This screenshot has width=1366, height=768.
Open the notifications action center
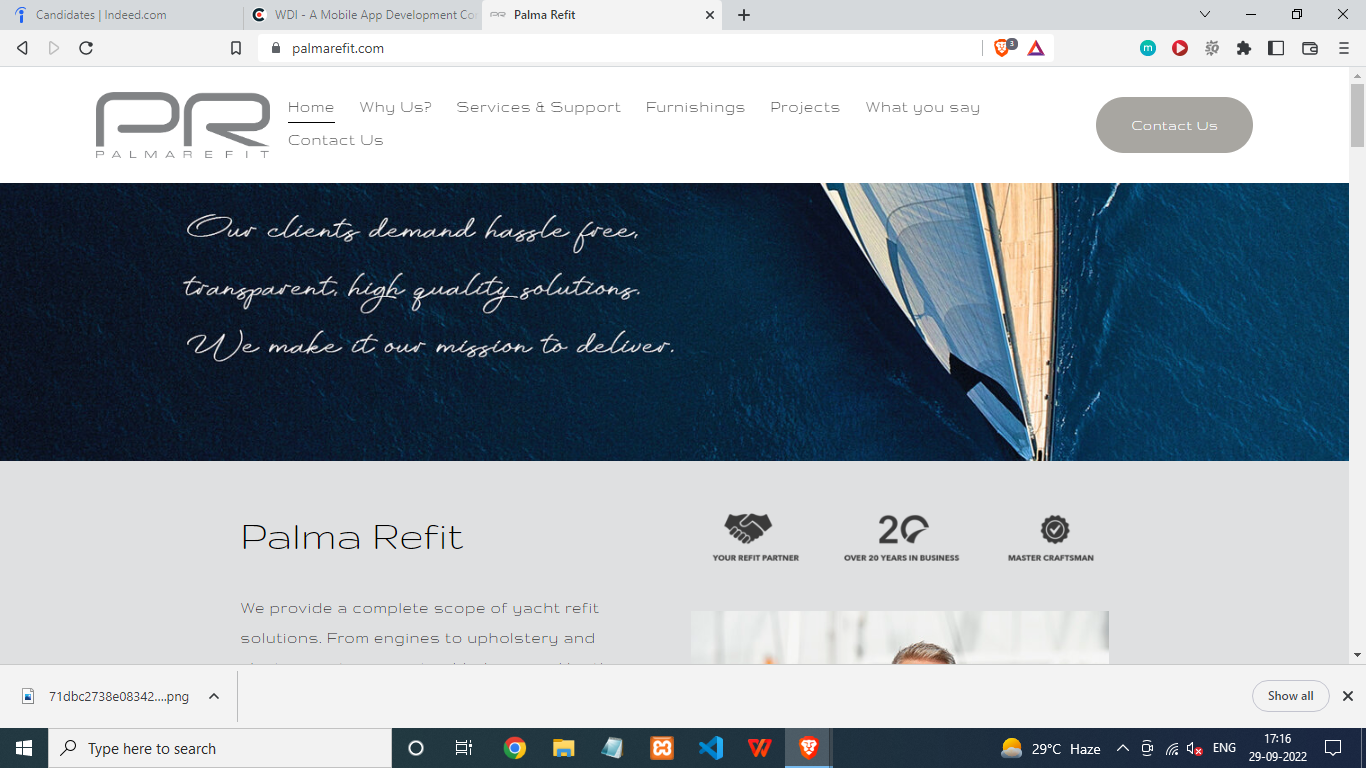point(1333,748)
